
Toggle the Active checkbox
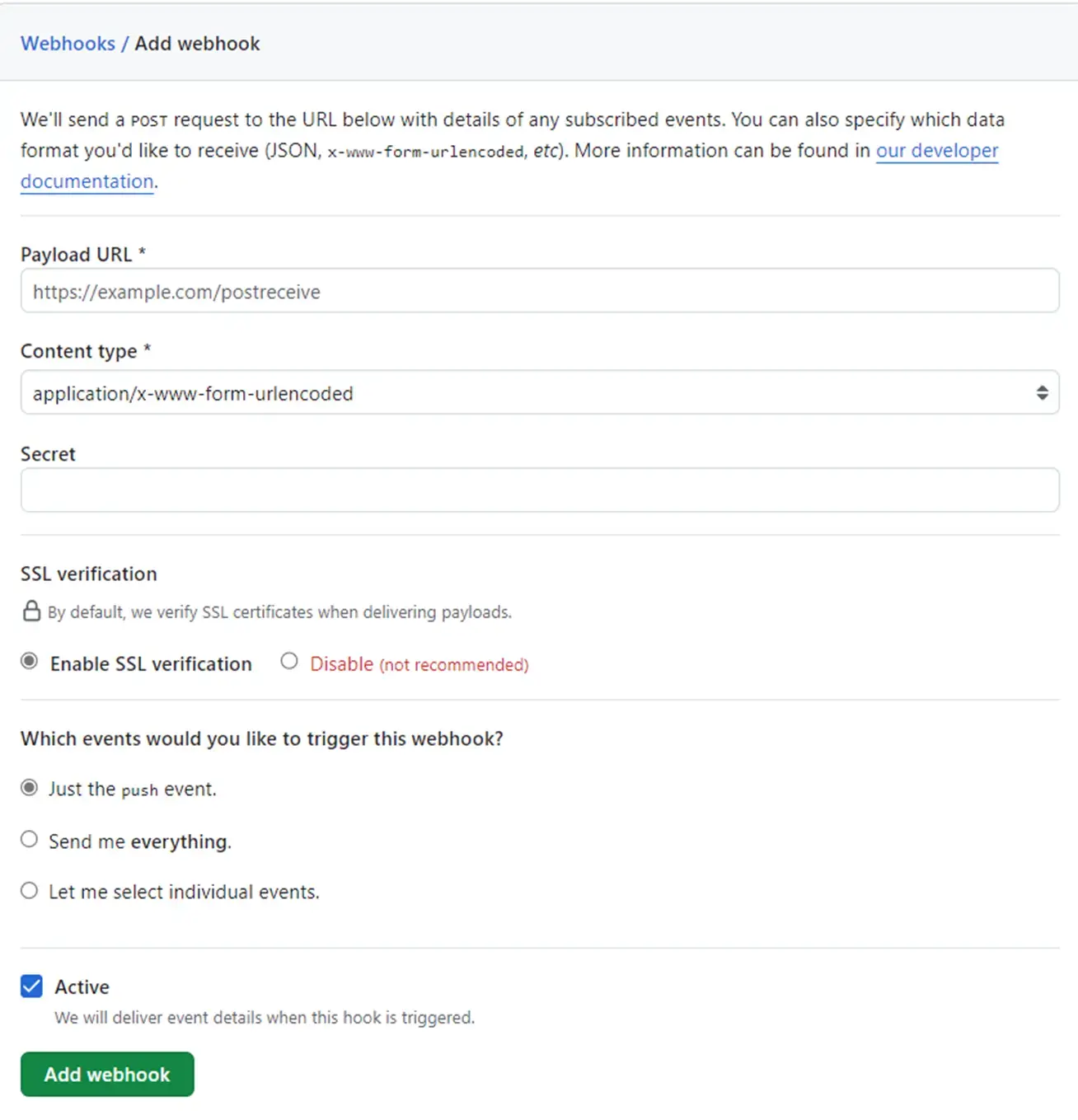pyautogui.click(x=32, y=986)
